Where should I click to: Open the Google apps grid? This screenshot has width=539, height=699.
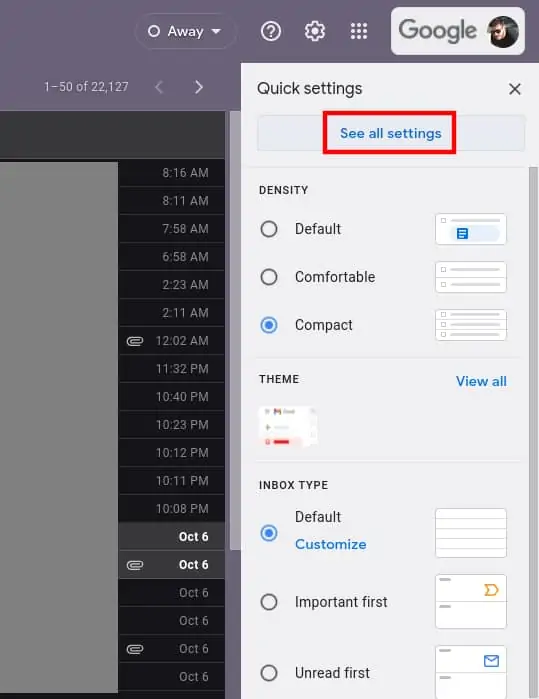[358, 31]
